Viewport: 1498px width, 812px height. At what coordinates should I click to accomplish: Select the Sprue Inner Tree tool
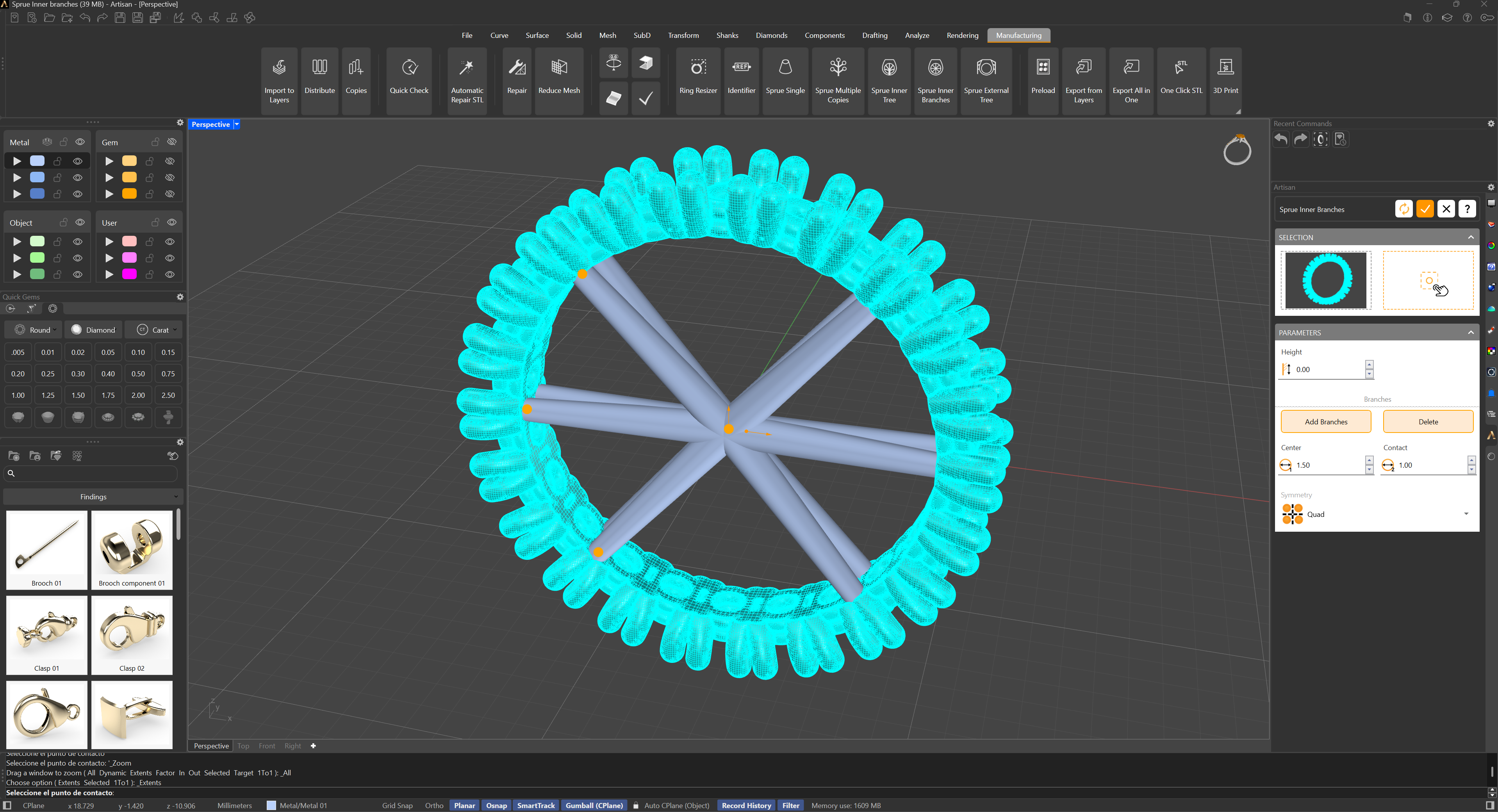[889, 81]
